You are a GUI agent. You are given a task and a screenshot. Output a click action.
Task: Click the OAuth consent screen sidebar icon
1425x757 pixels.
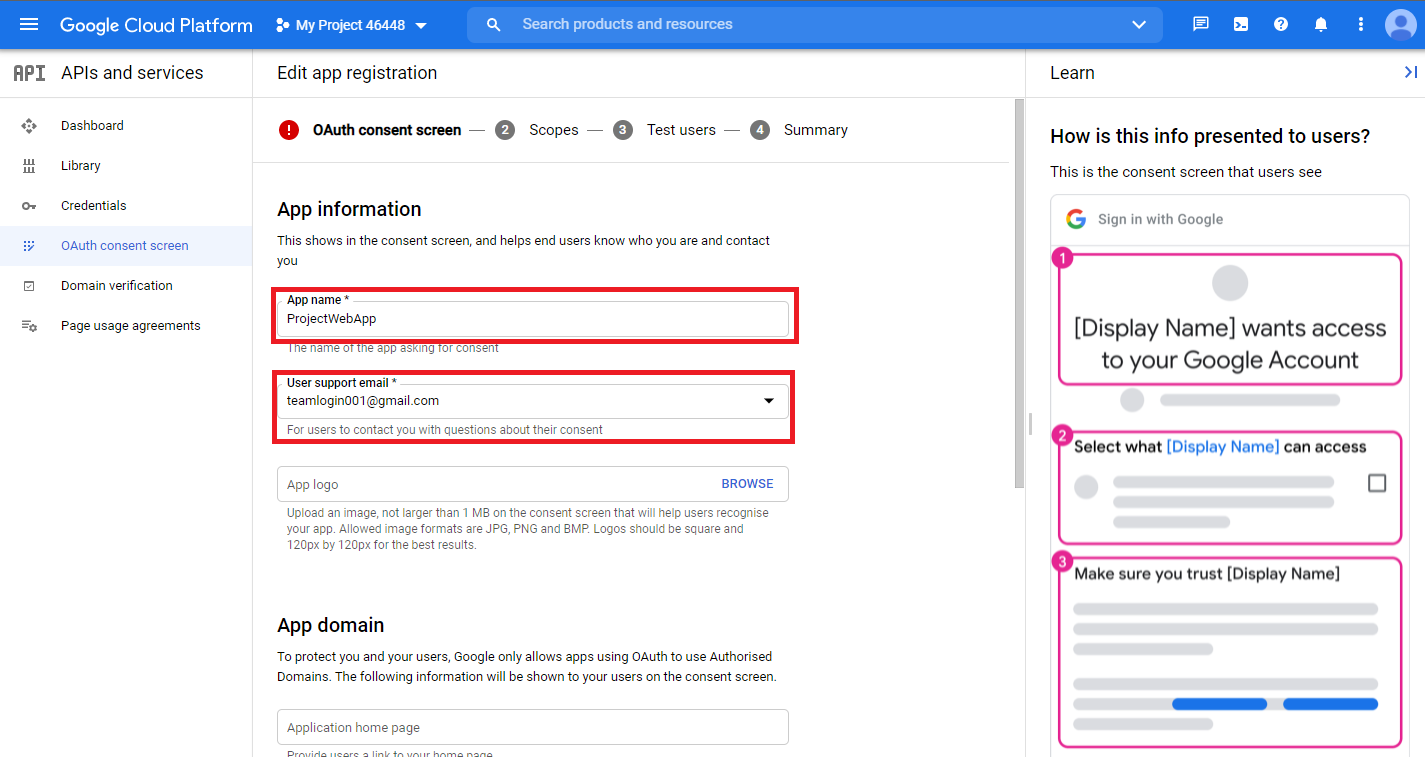tap(29, 246)
